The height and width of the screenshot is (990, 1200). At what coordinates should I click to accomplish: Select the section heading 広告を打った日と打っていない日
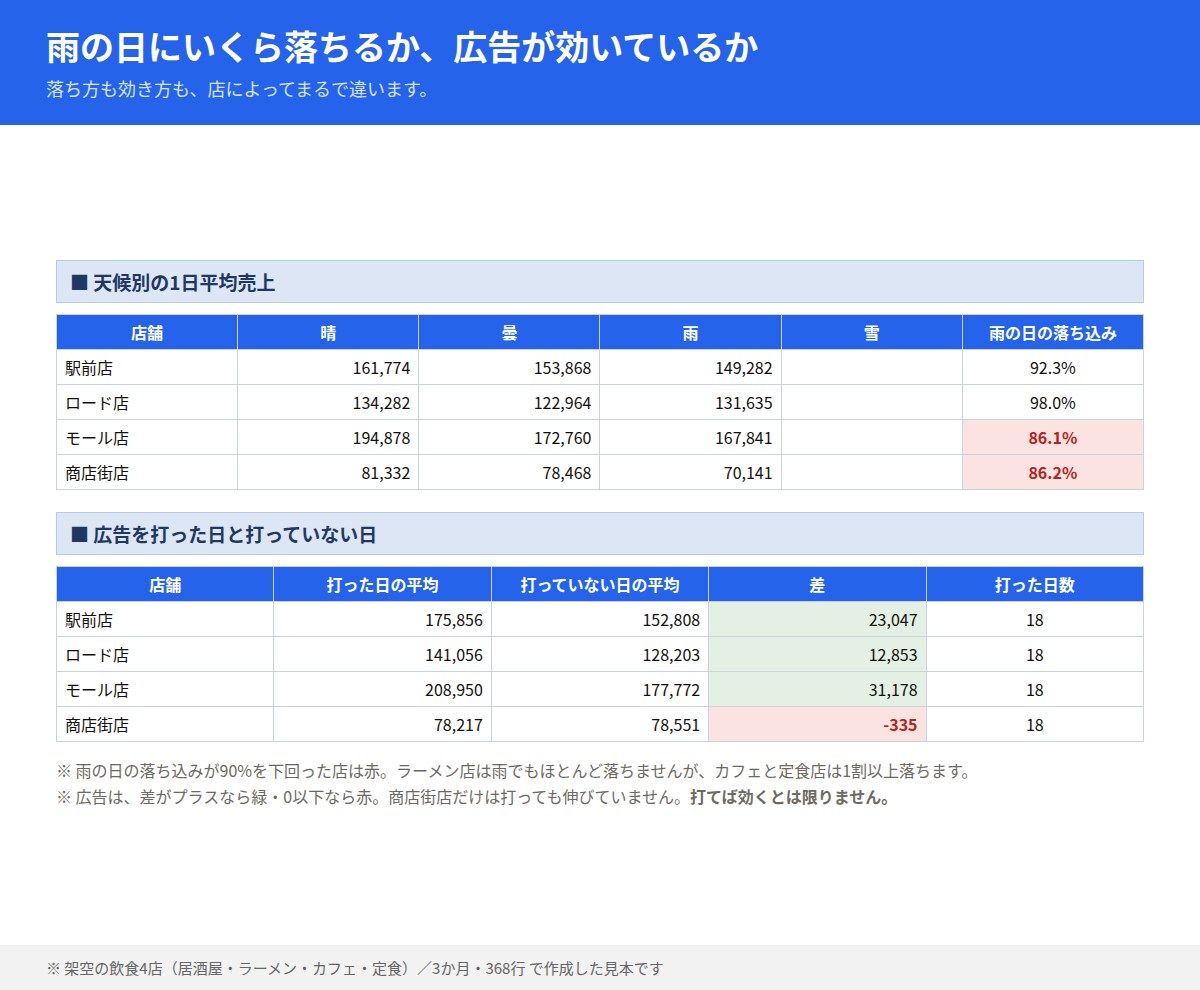click(600, 534)
